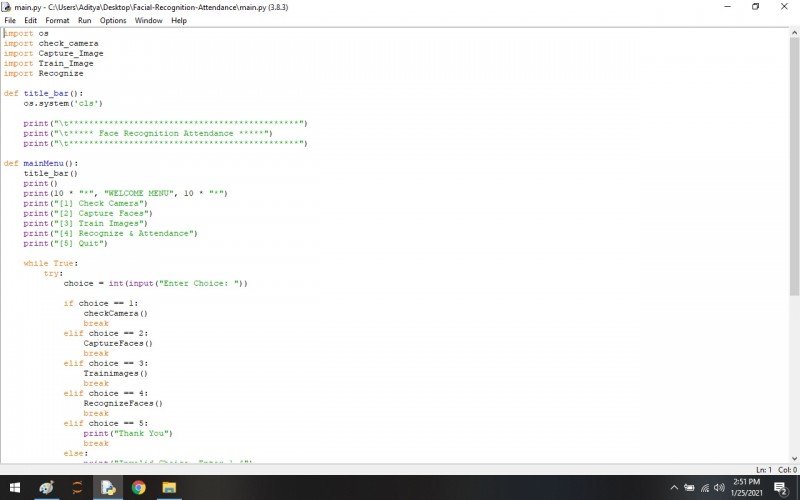This screenshot has height=500, width=800.
Task: Click the volume speaker tray icon
Action: 719,488
